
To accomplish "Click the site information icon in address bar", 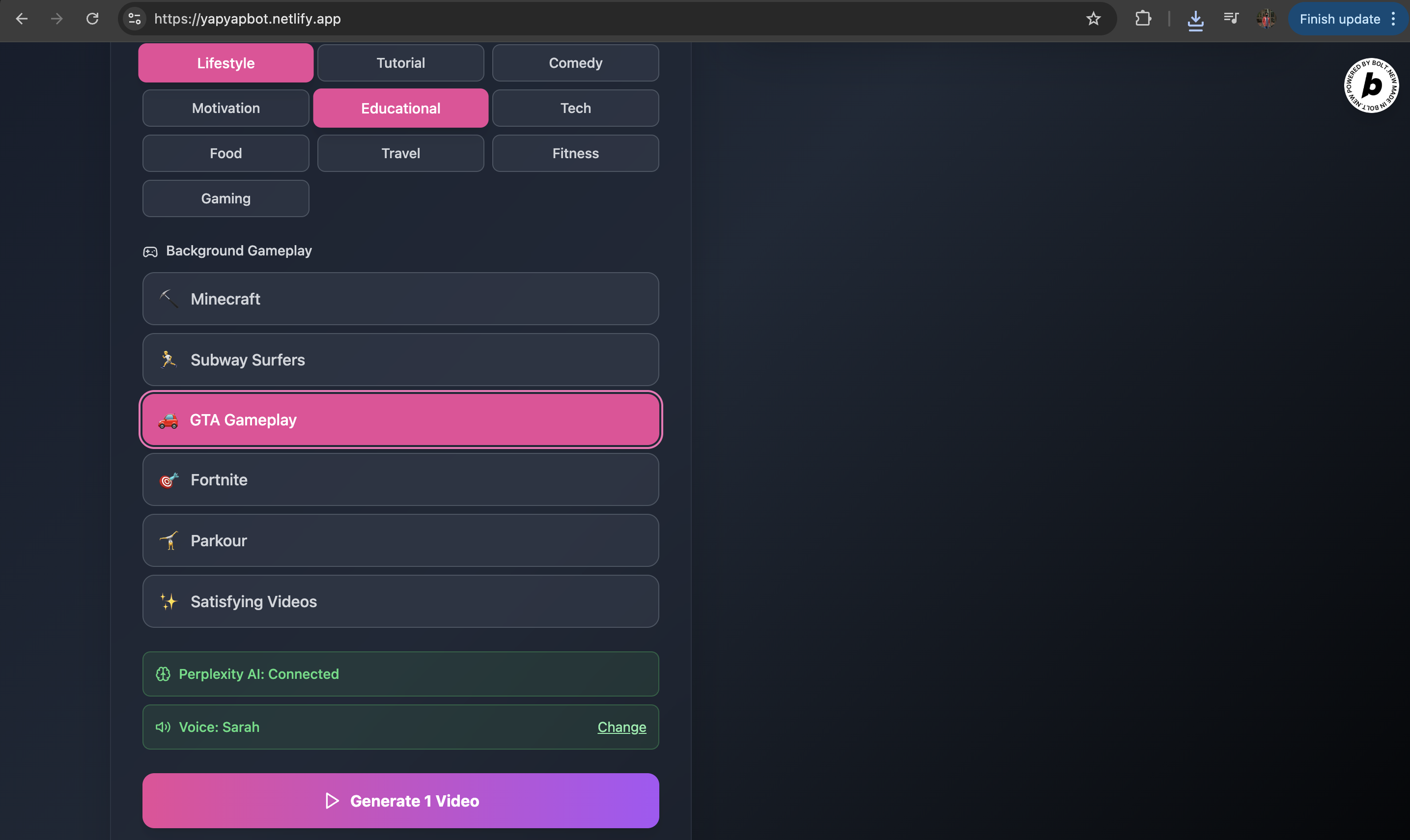I will pyautogui.click(x=134, y=19).
